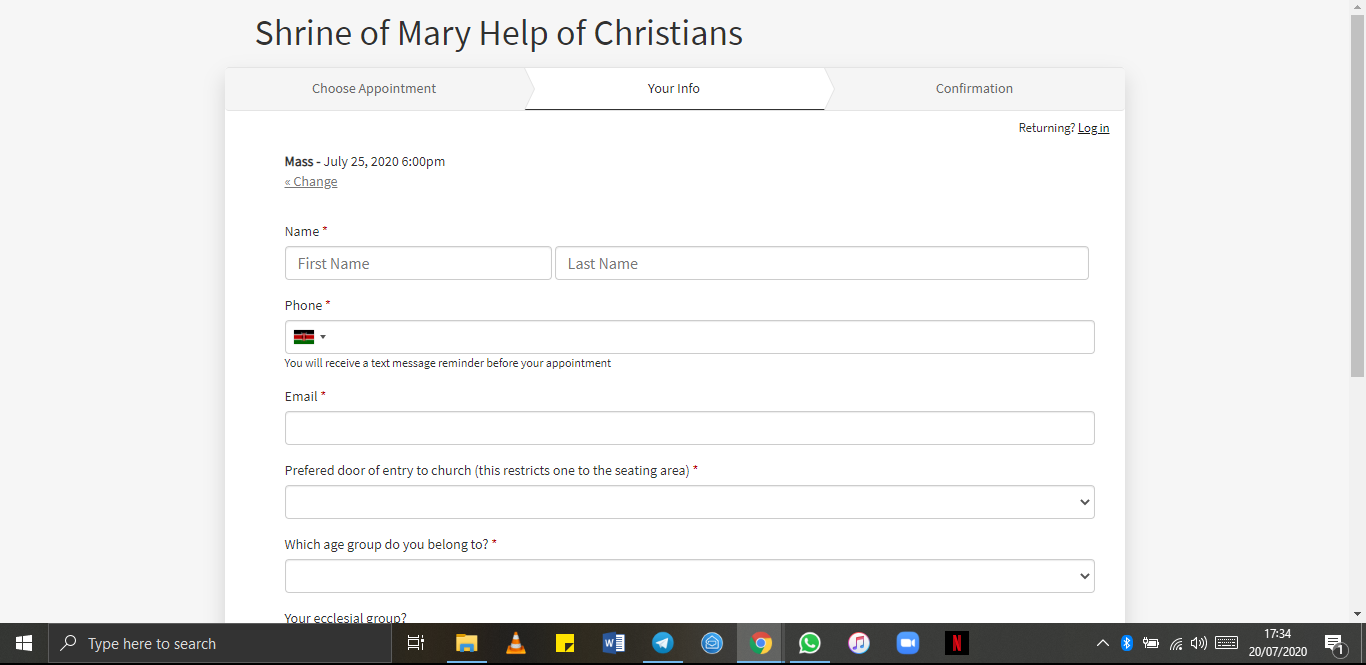Launch Netflix from the taskbar
1366x665 pixels.
pos(957,644)
